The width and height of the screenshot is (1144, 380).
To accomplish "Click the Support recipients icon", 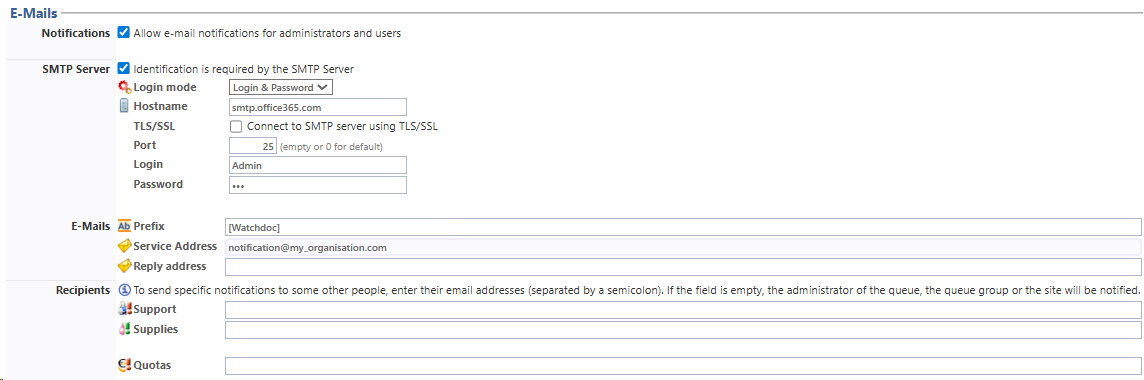I will point(124,309).
